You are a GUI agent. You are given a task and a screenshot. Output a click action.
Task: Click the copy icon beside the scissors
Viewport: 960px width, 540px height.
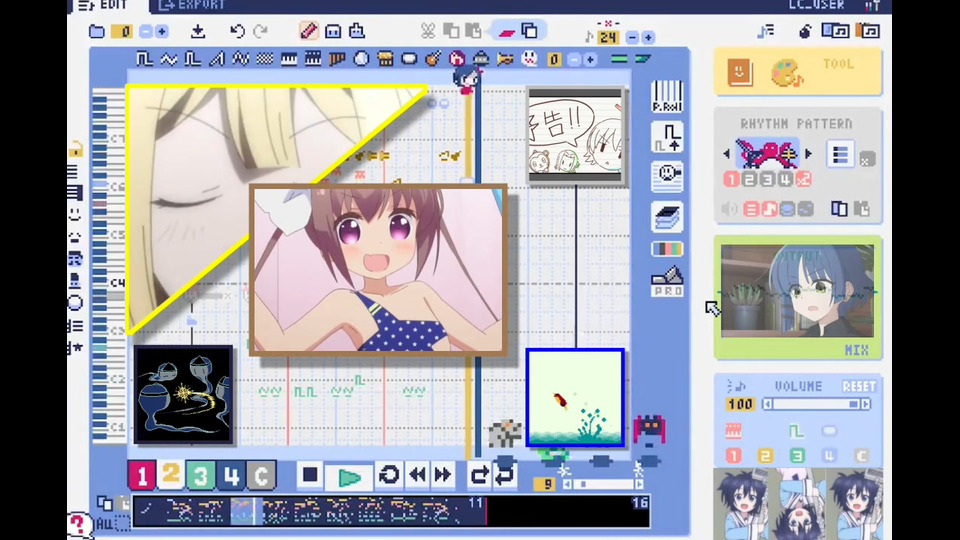pyautogui.click(x=451, y=31)
